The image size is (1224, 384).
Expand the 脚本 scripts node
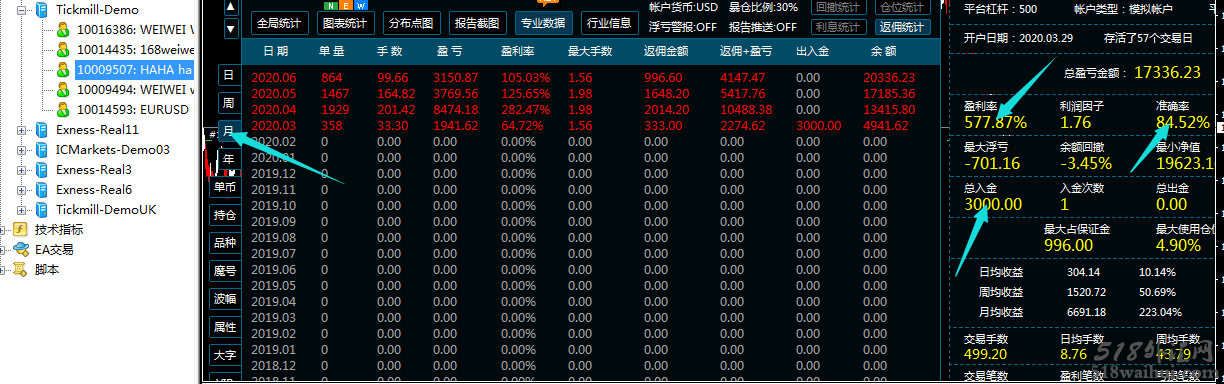[x=3, y=270]
